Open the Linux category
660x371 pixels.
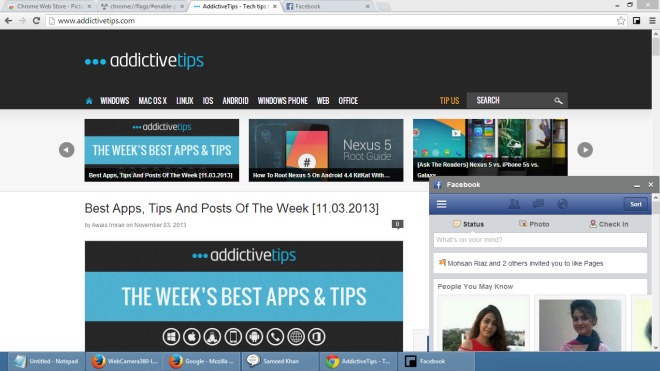coord(184,101)
